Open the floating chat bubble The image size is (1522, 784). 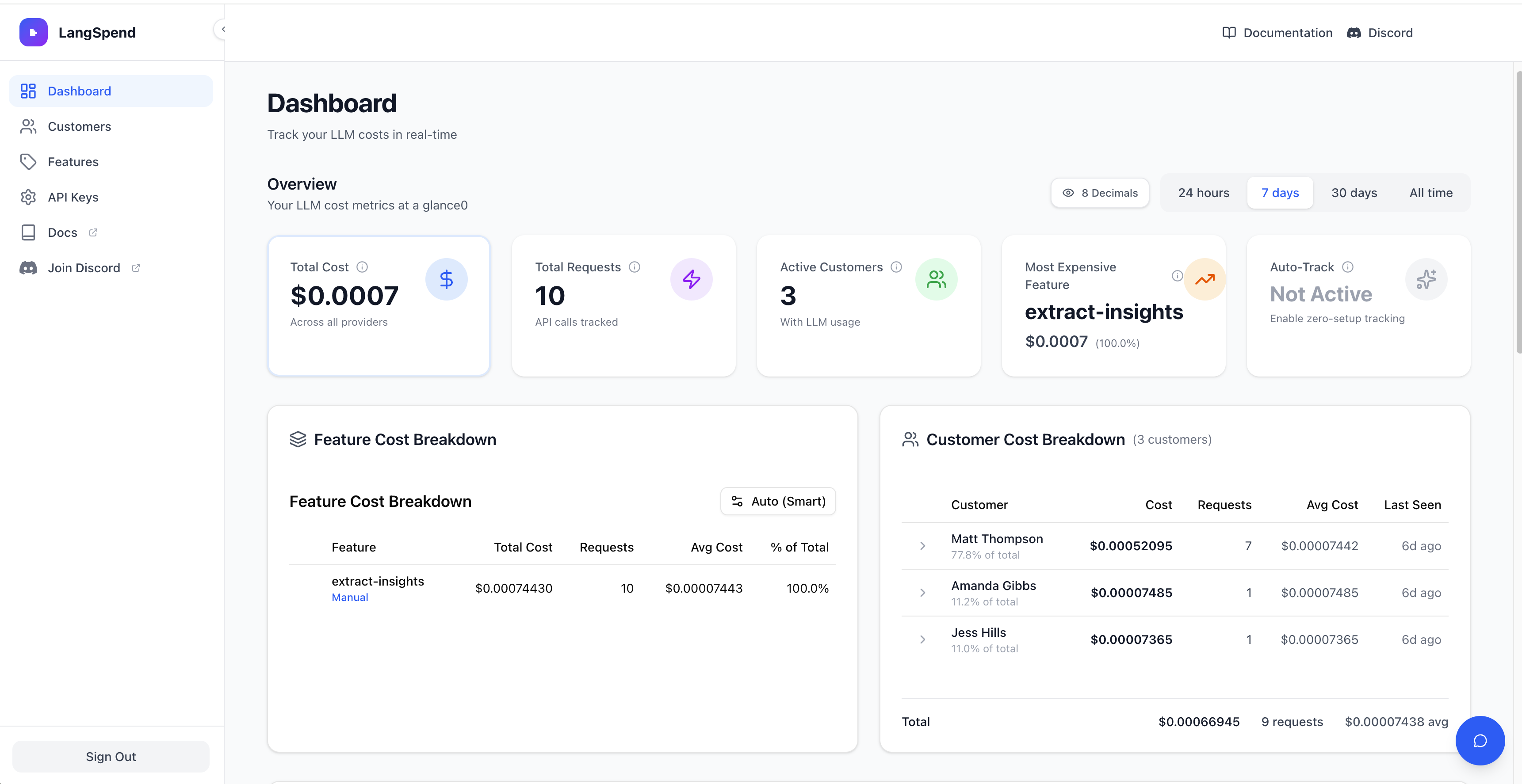(x=1480, y=741)
